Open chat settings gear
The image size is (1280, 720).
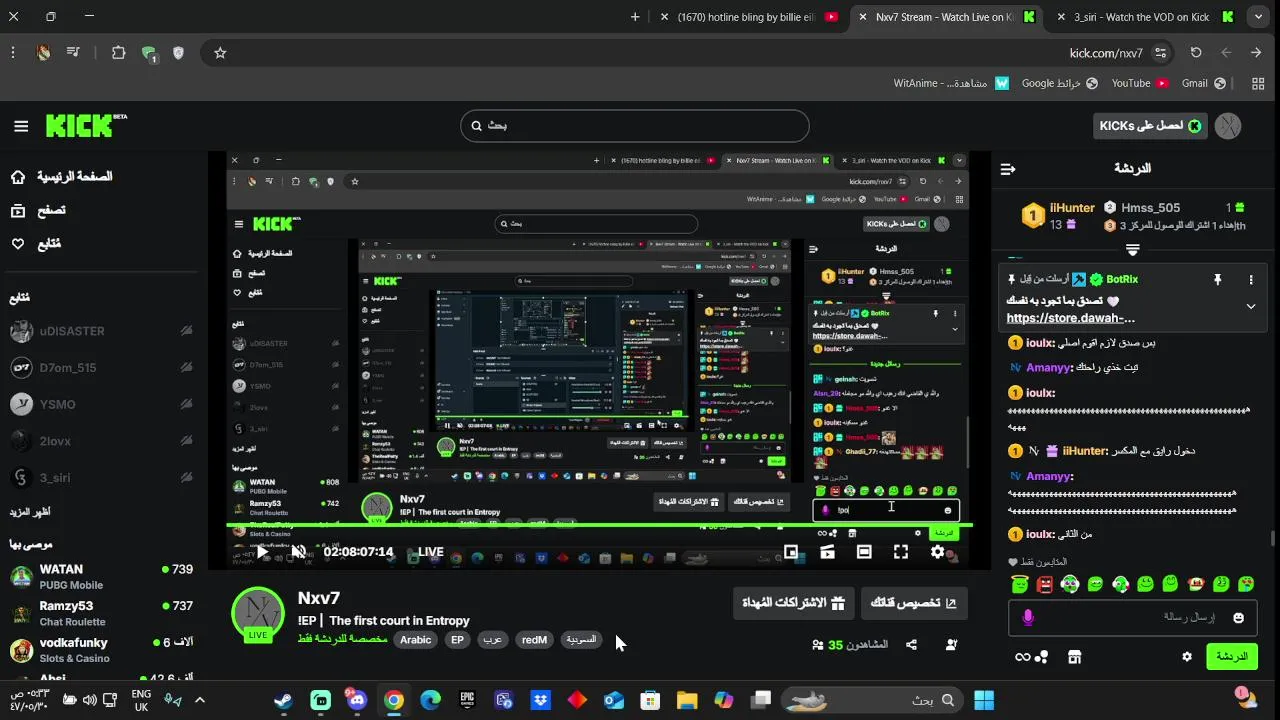coord(1187,657)
